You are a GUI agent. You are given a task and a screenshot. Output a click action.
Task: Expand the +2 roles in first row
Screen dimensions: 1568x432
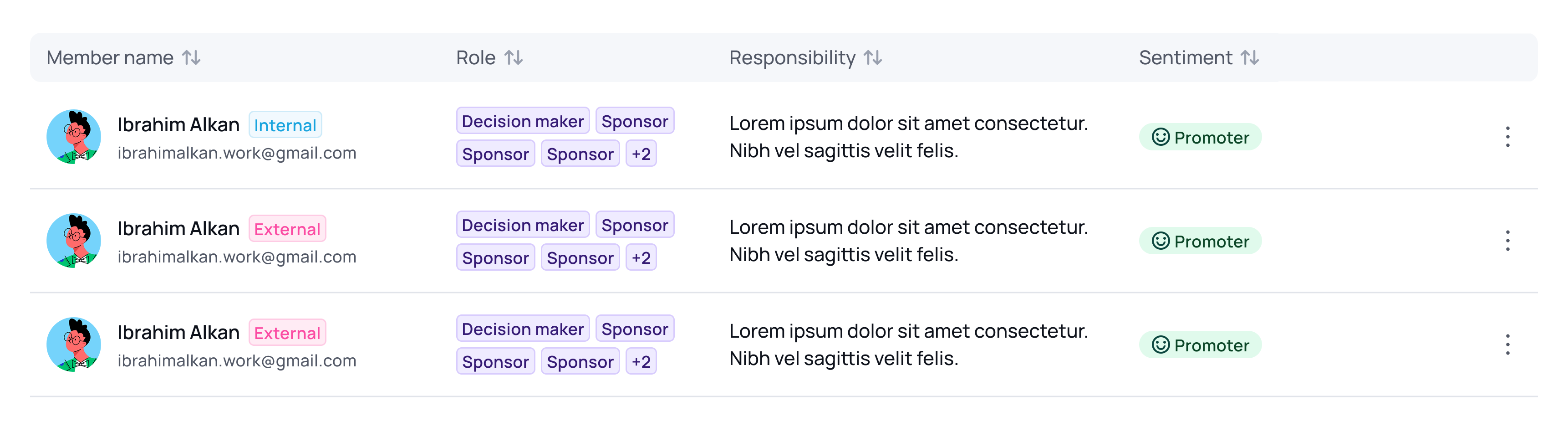point(641,154)
